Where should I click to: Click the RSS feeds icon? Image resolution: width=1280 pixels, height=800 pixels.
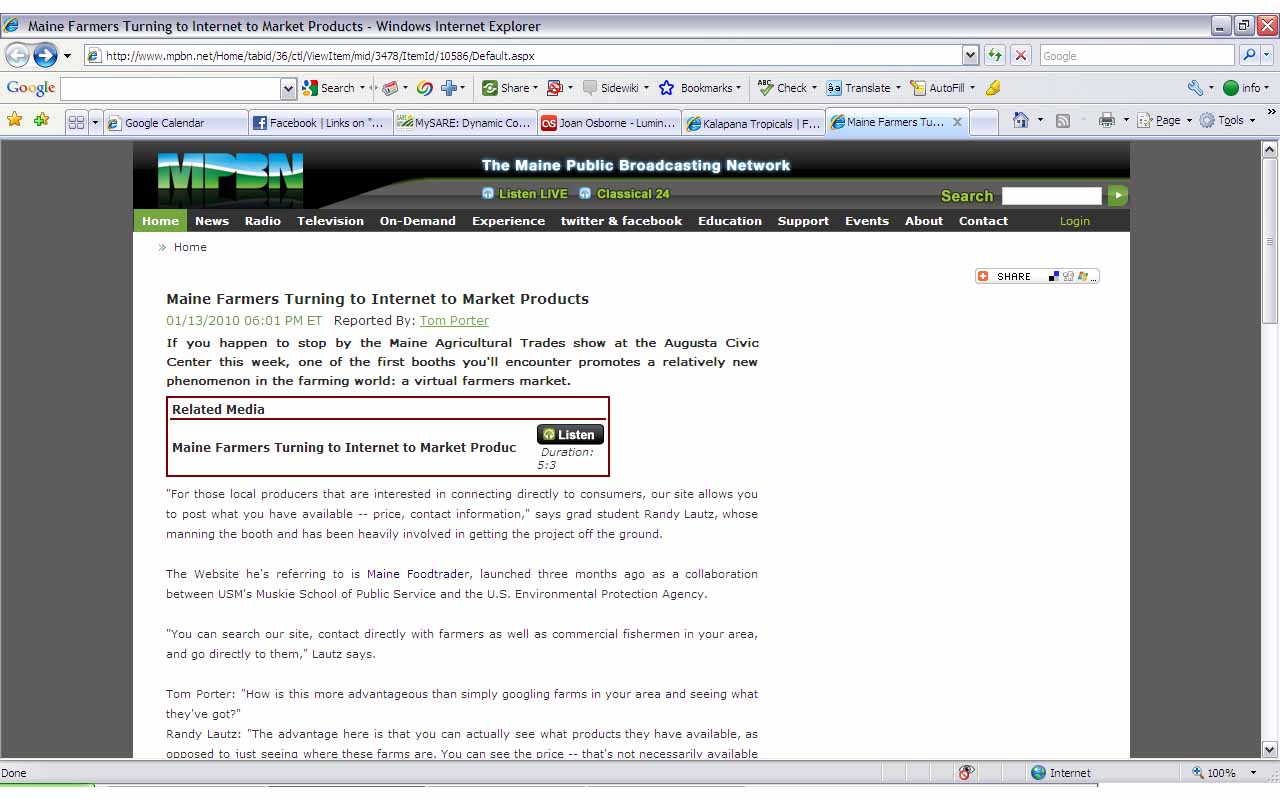tap(1063, 120)
